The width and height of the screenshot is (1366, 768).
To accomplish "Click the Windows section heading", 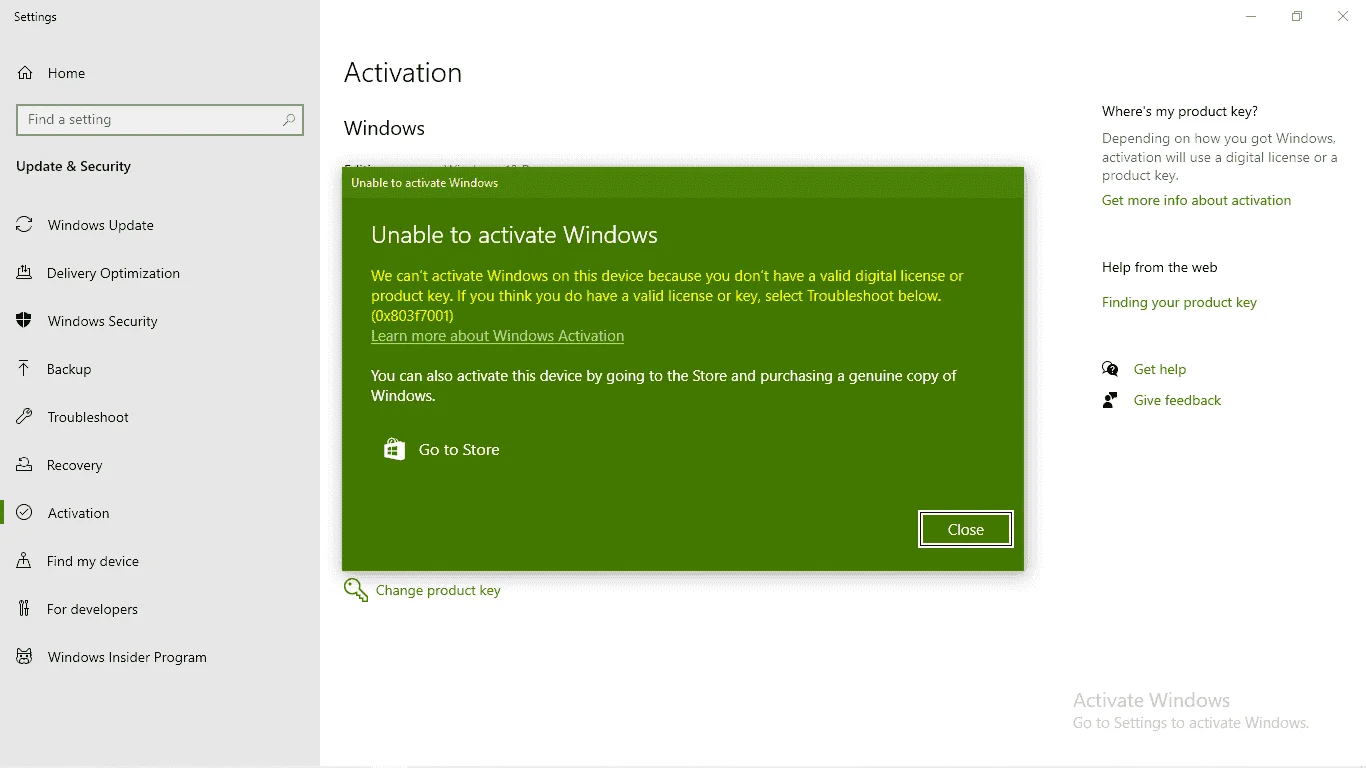I will 384,128.
